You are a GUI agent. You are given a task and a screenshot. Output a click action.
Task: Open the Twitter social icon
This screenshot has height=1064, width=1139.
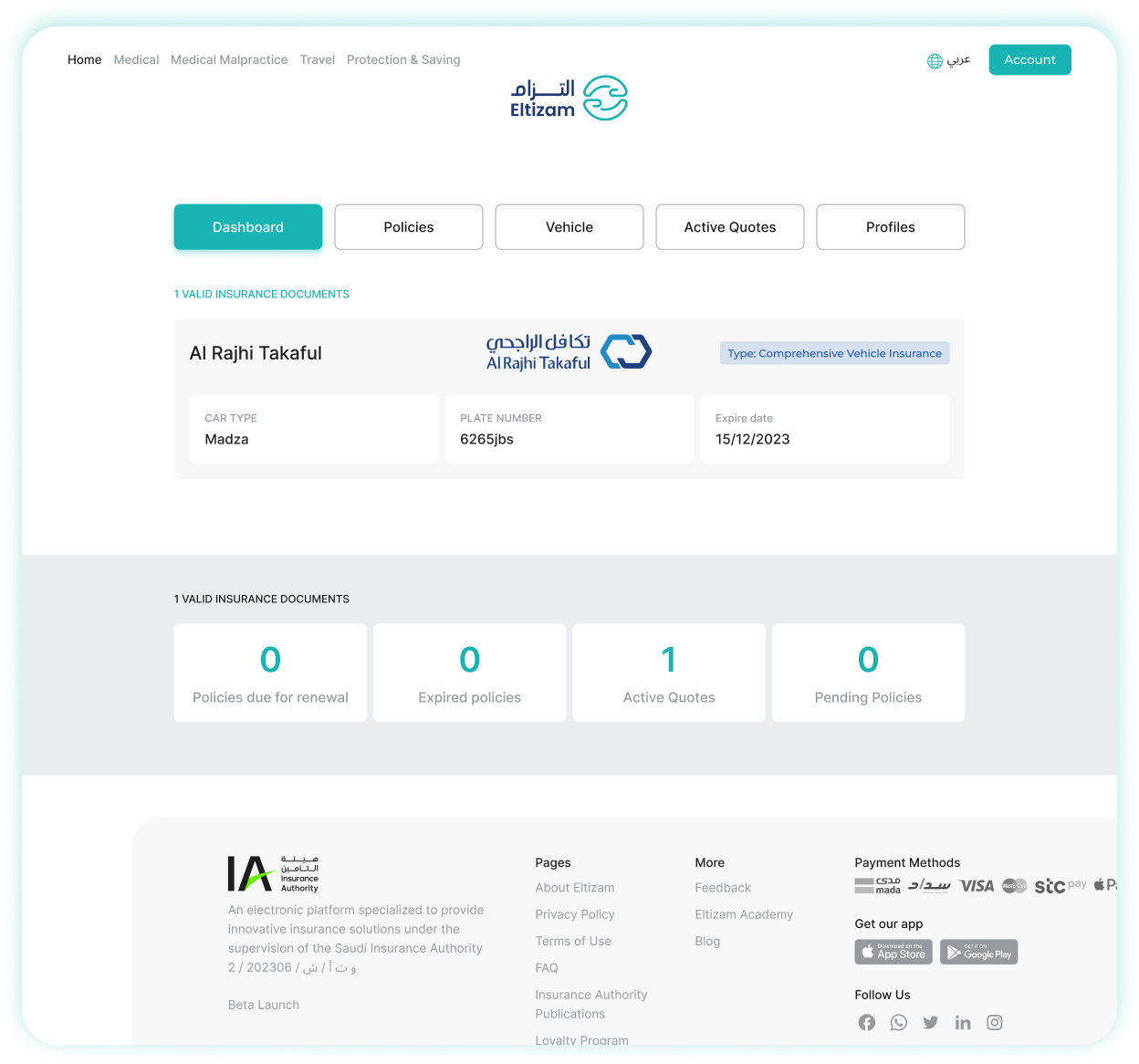pos(931,1023)
